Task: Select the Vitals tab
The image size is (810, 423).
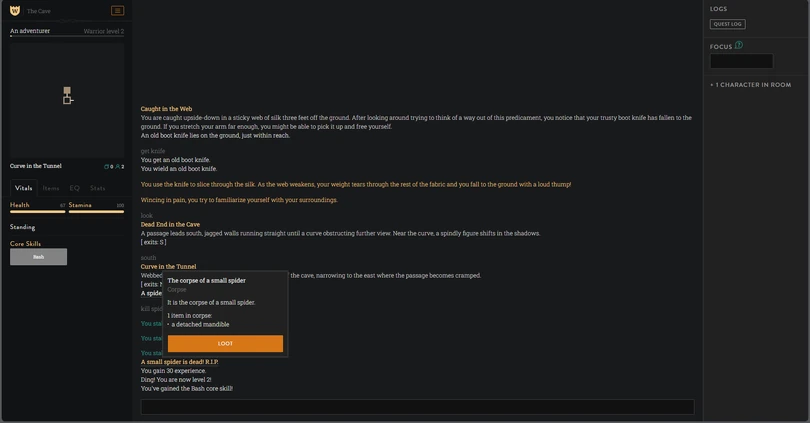Action: (x=23, y=188)
